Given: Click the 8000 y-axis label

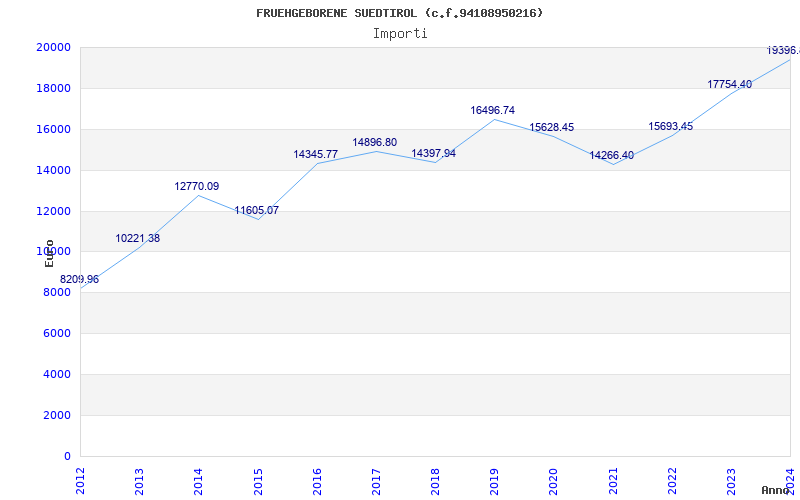Looking at the screenshot, I should coord(57,292).
